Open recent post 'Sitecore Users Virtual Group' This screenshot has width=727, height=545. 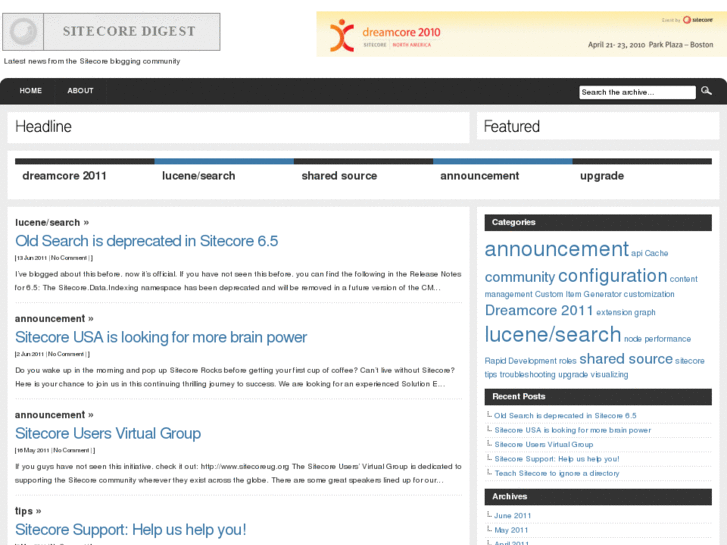543,444
